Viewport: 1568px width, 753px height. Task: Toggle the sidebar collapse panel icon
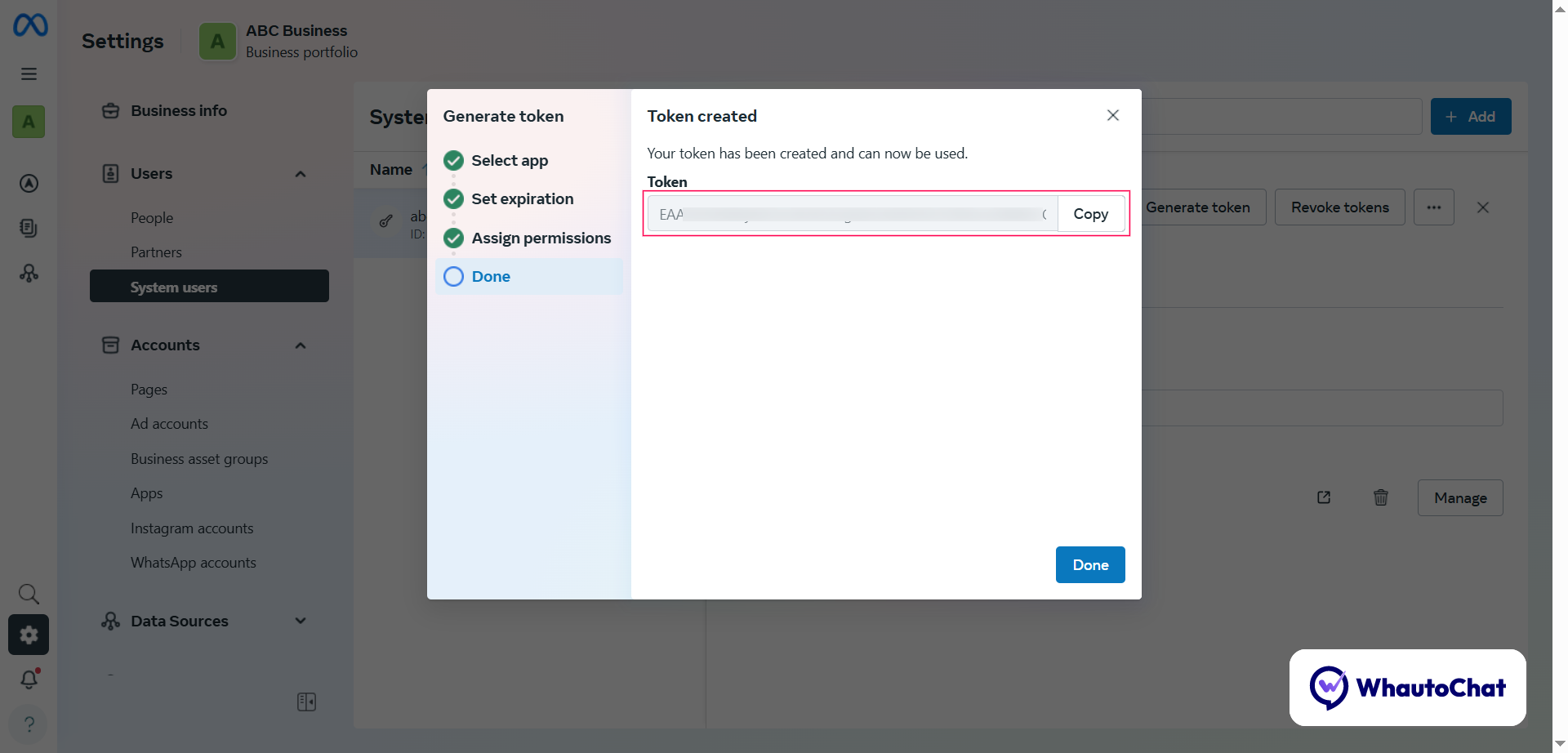[306, 702]
